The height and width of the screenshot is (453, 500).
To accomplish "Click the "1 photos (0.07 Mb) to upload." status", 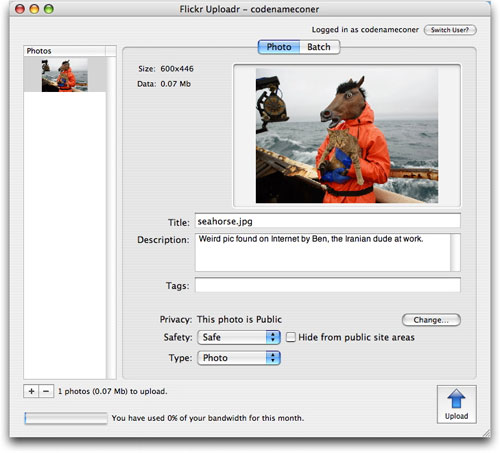I will pos(113,391).
